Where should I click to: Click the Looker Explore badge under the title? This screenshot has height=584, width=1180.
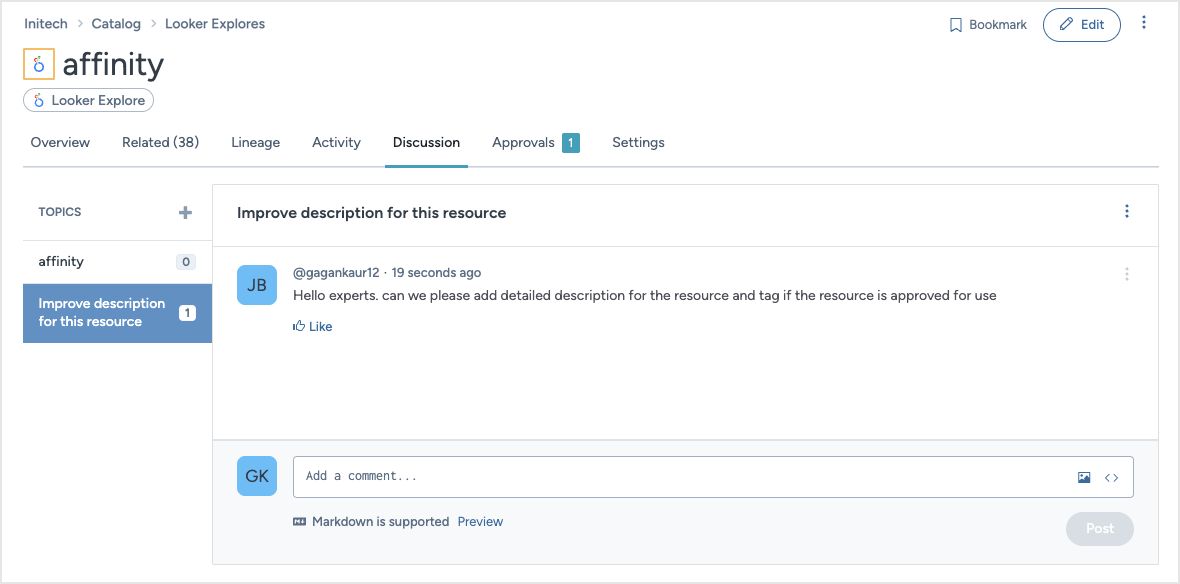pos(88,100)
